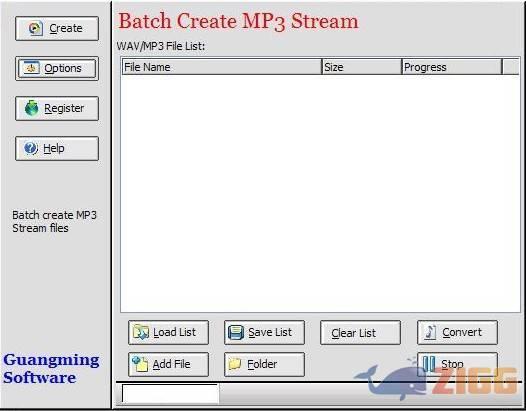Click the Add File document icon

(140, 364)
